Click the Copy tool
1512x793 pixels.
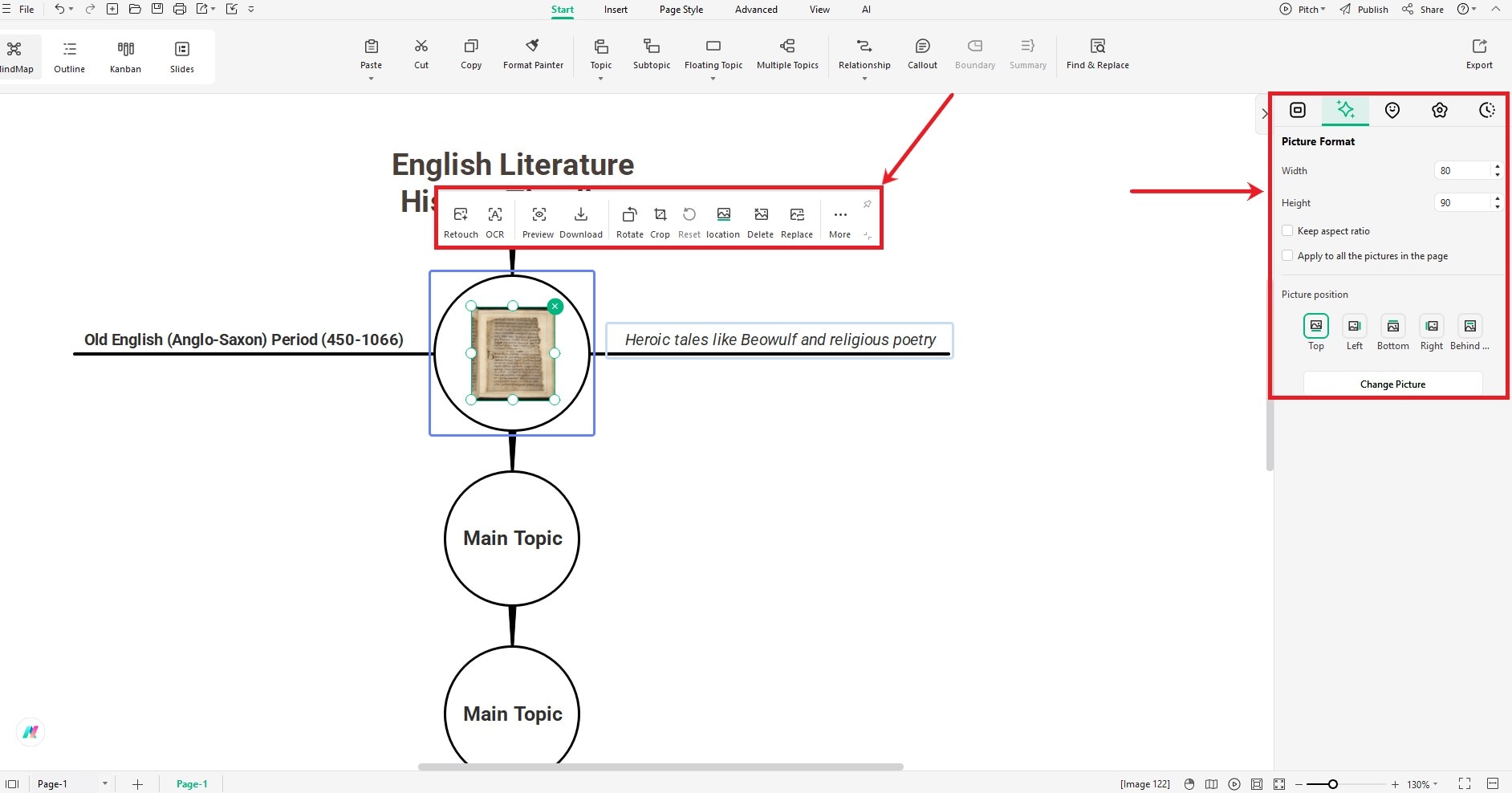point(471,54)
